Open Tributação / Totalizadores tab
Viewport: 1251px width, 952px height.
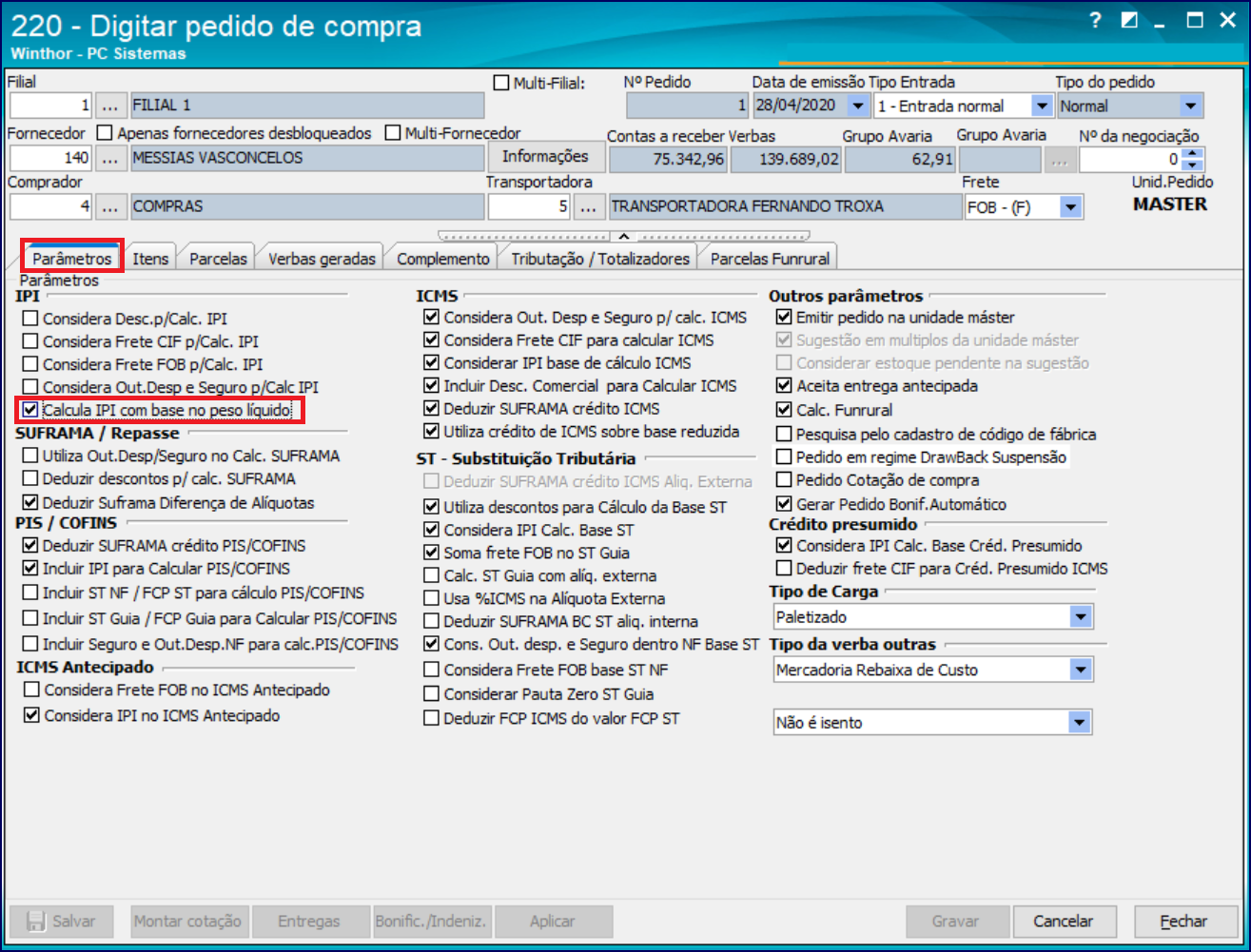(600, 259)
